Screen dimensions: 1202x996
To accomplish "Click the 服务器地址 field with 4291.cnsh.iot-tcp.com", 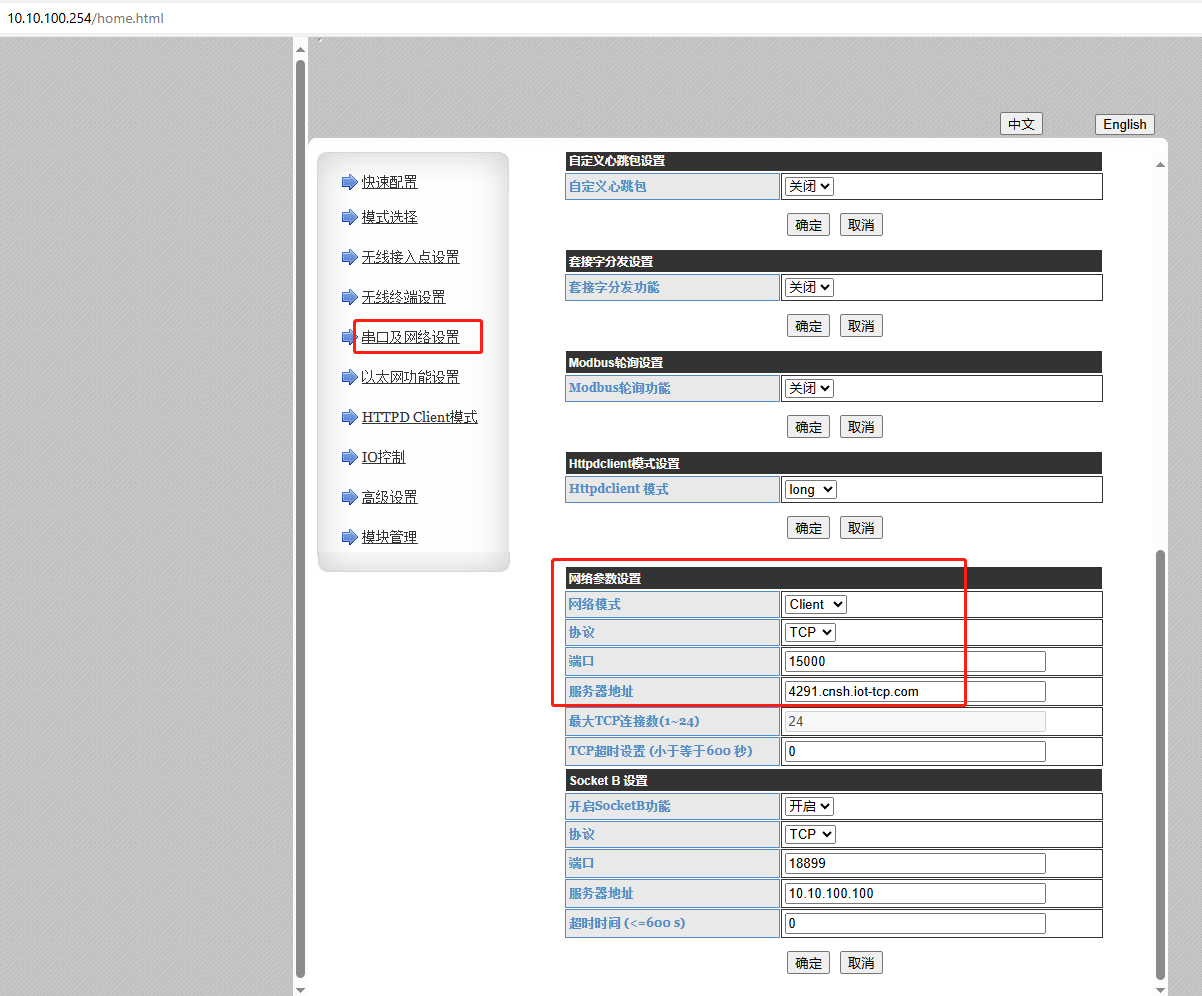I will 915,691.
